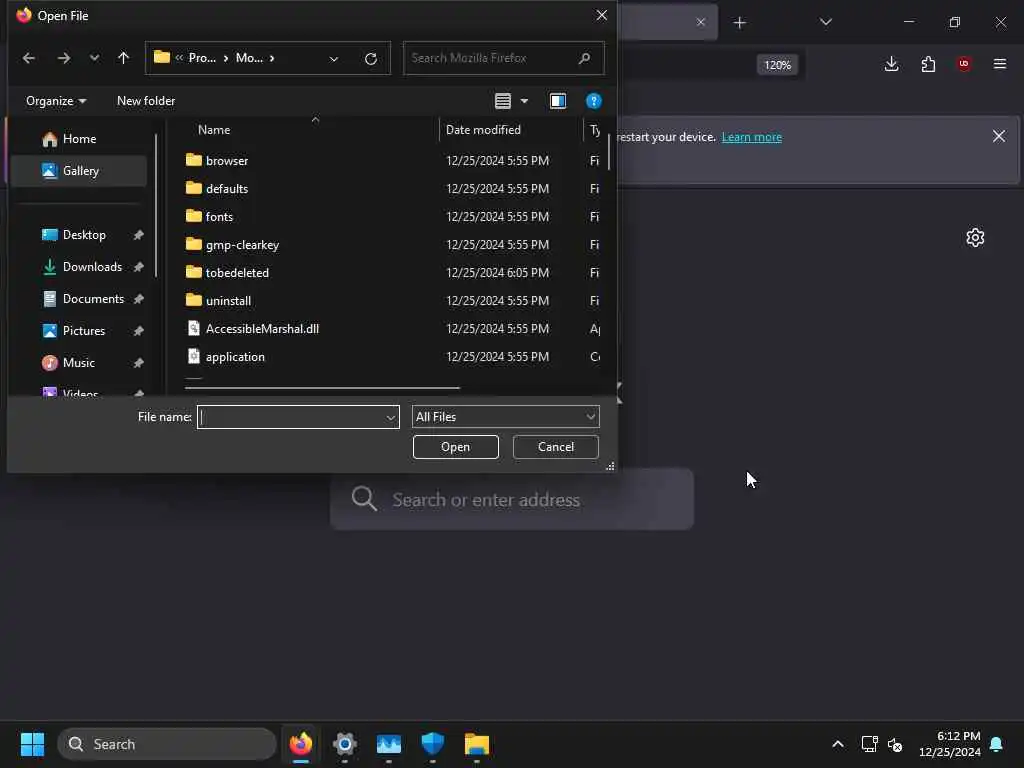The height and width of the screenshot is (768, 1024).
Task: Change the view layout icon
Action: point(503,101)
